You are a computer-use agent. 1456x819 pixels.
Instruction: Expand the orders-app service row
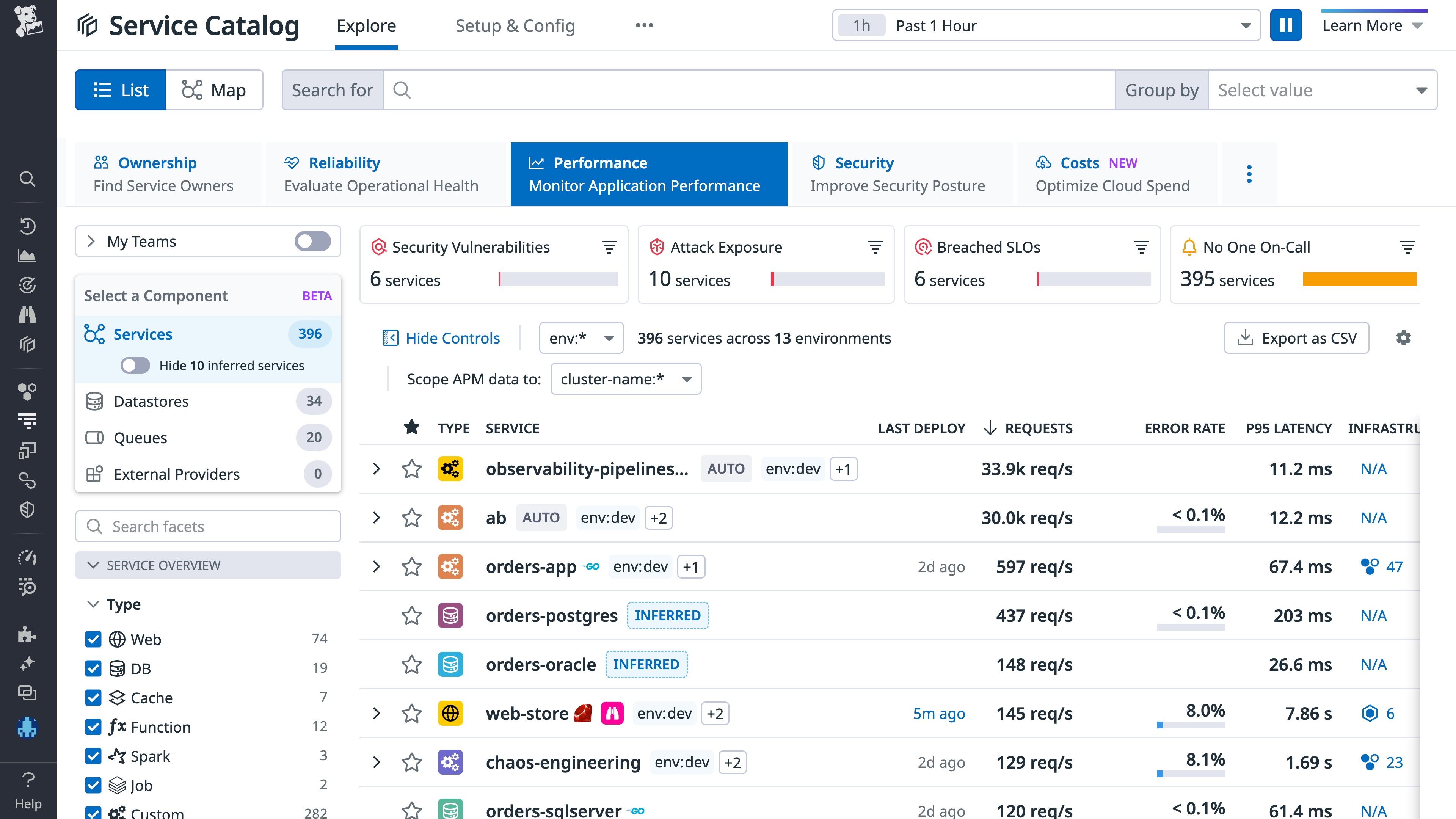click(x=377, y=566)
